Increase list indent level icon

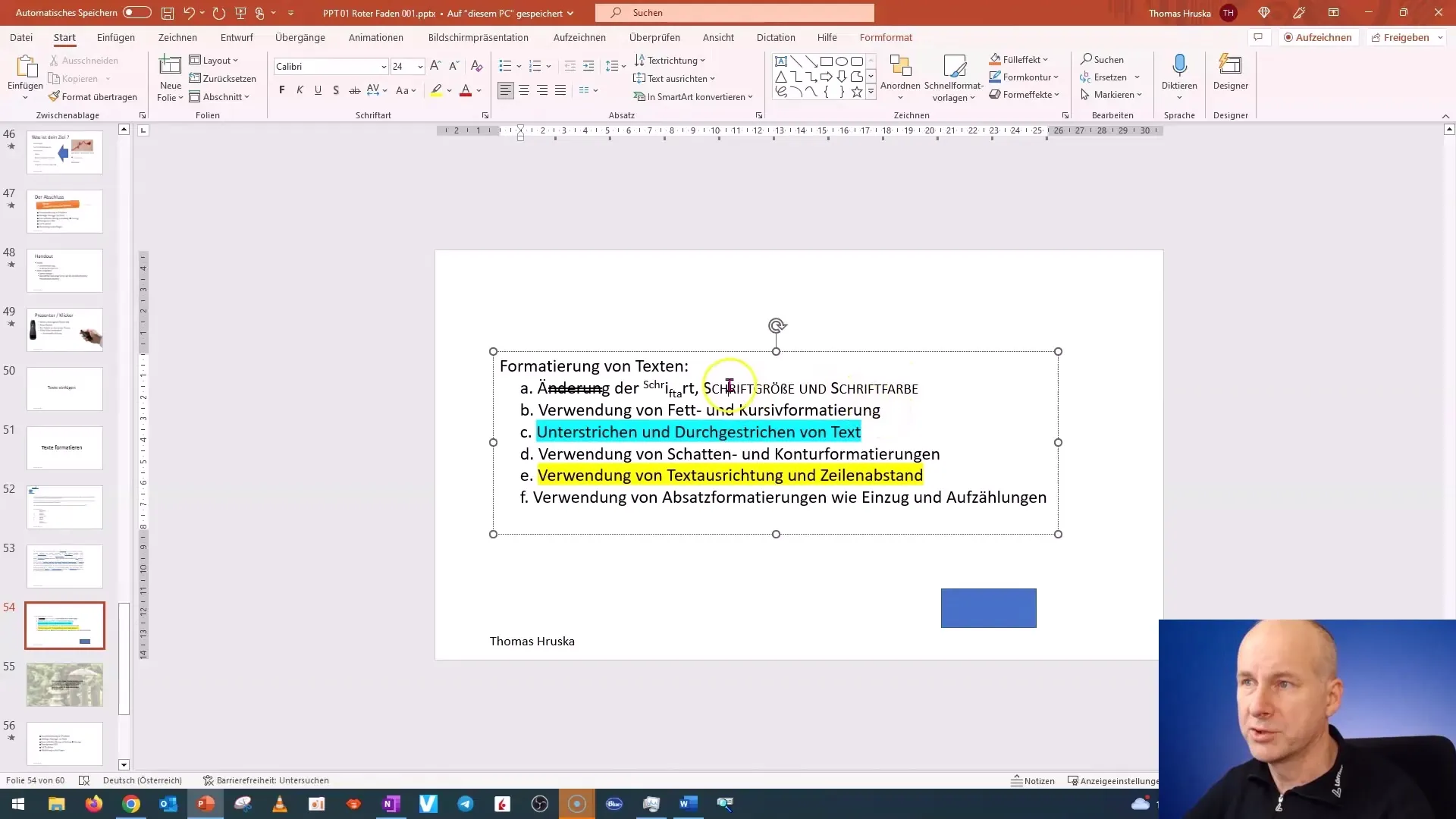[588, 66]
